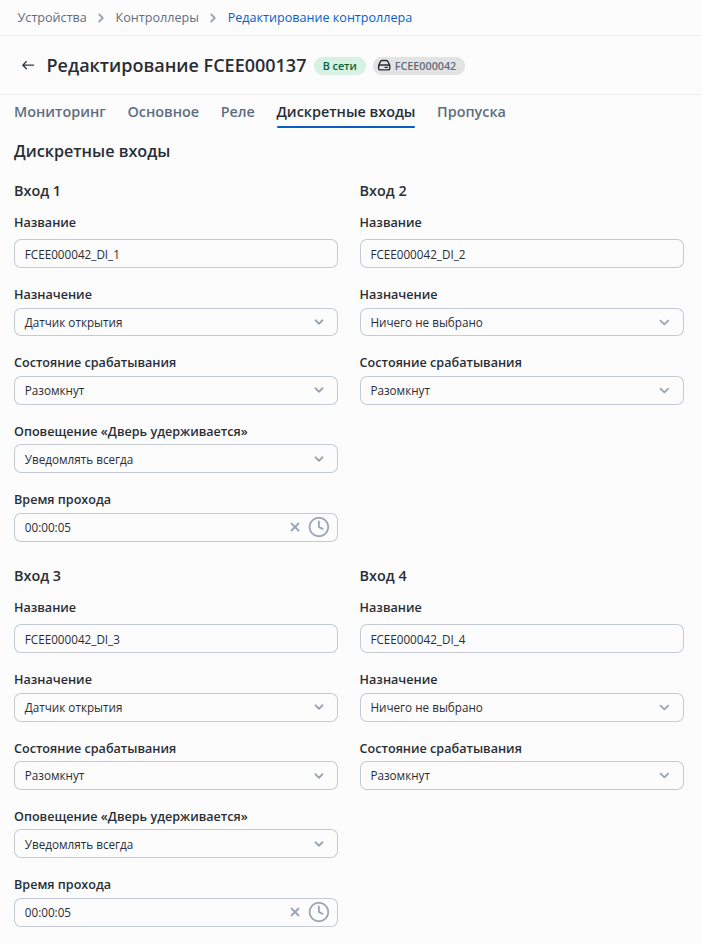The height and width of the screenshot is (944, 702).
Task: Click the FCEE000042 device badge icon
Action: (384, 66)
